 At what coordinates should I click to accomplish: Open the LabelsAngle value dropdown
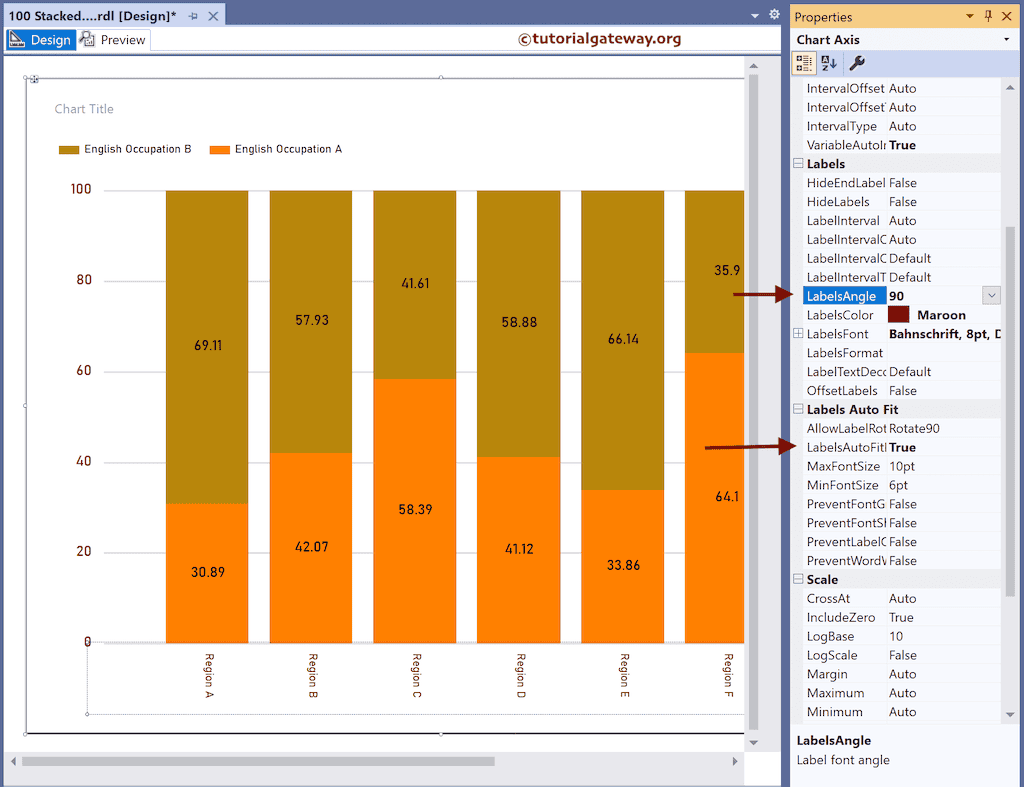coord(991,295)
